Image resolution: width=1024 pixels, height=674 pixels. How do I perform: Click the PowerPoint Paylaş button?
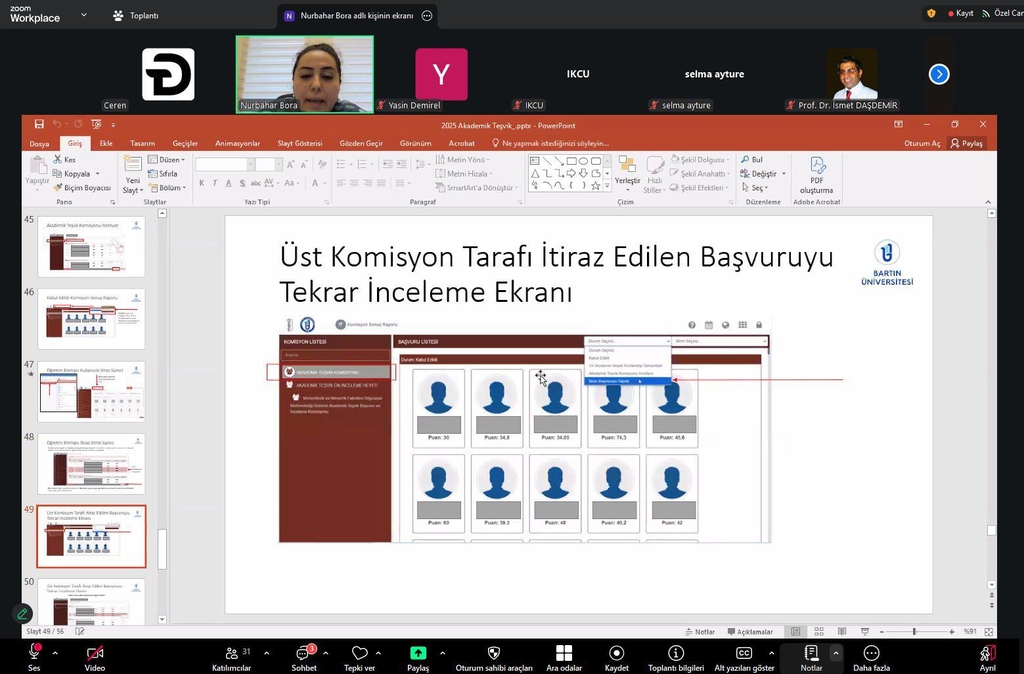[966, 143]
